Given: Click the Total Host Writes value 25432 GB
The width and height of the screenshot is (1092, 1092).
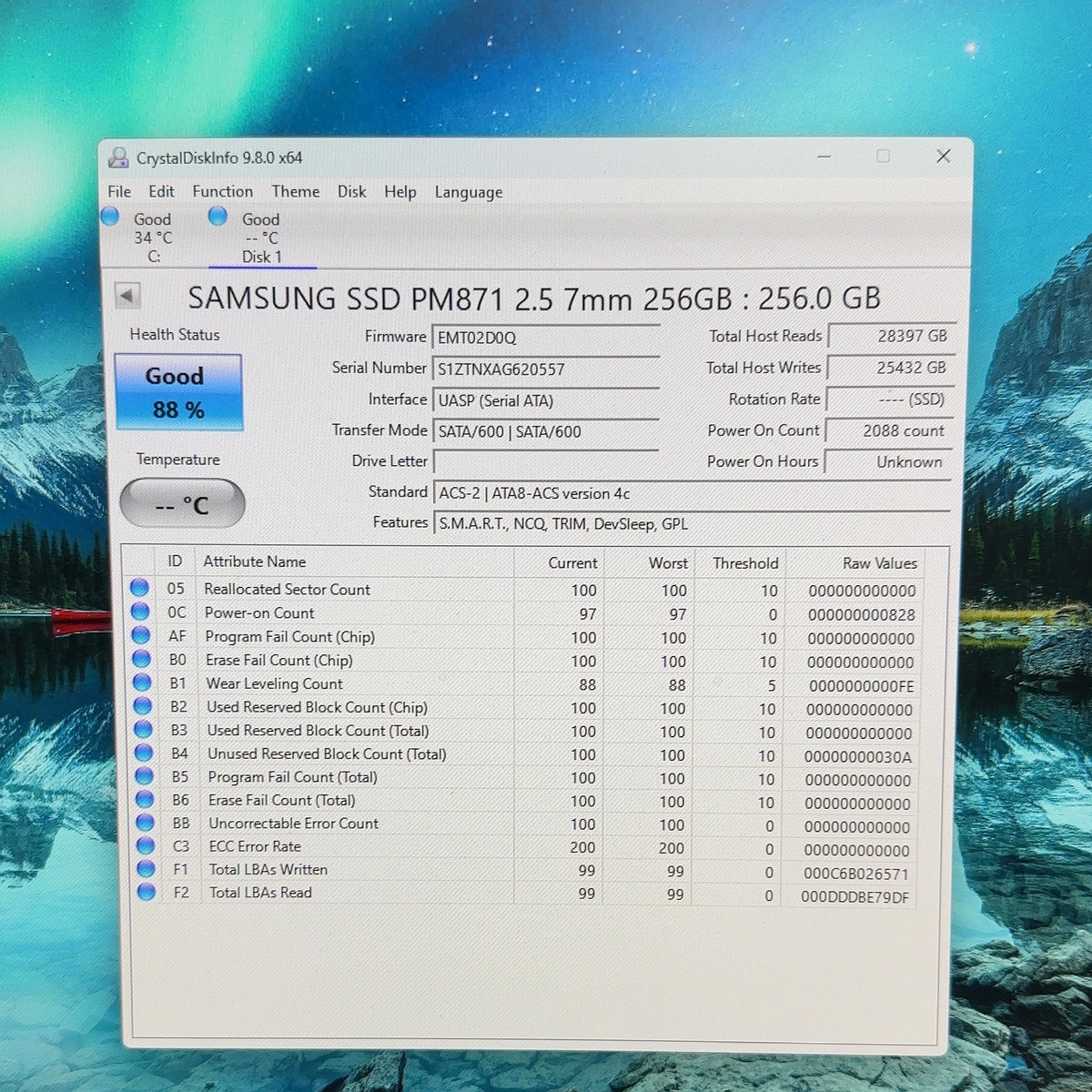Looking at the screenshot, I should coord(890,368).
